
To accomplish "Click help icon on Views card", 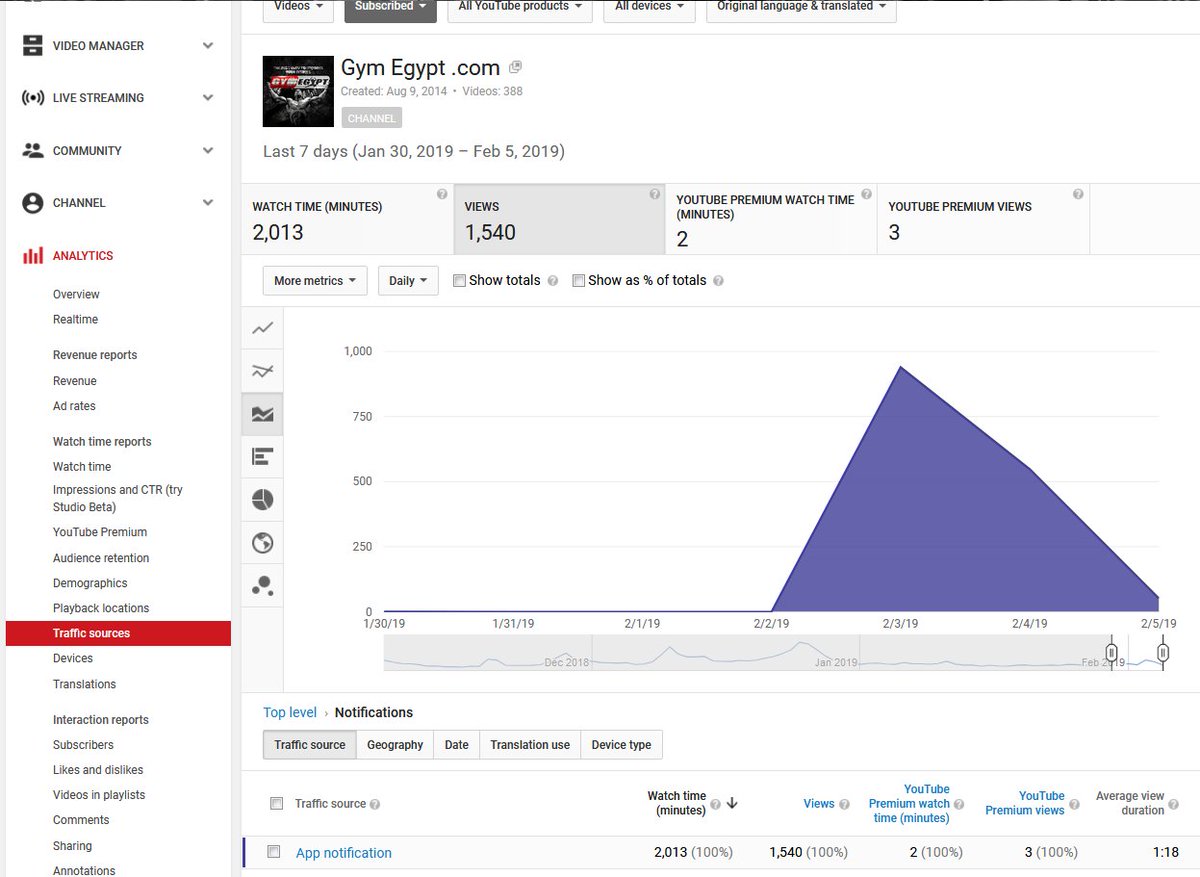I will tap(654, 195).
